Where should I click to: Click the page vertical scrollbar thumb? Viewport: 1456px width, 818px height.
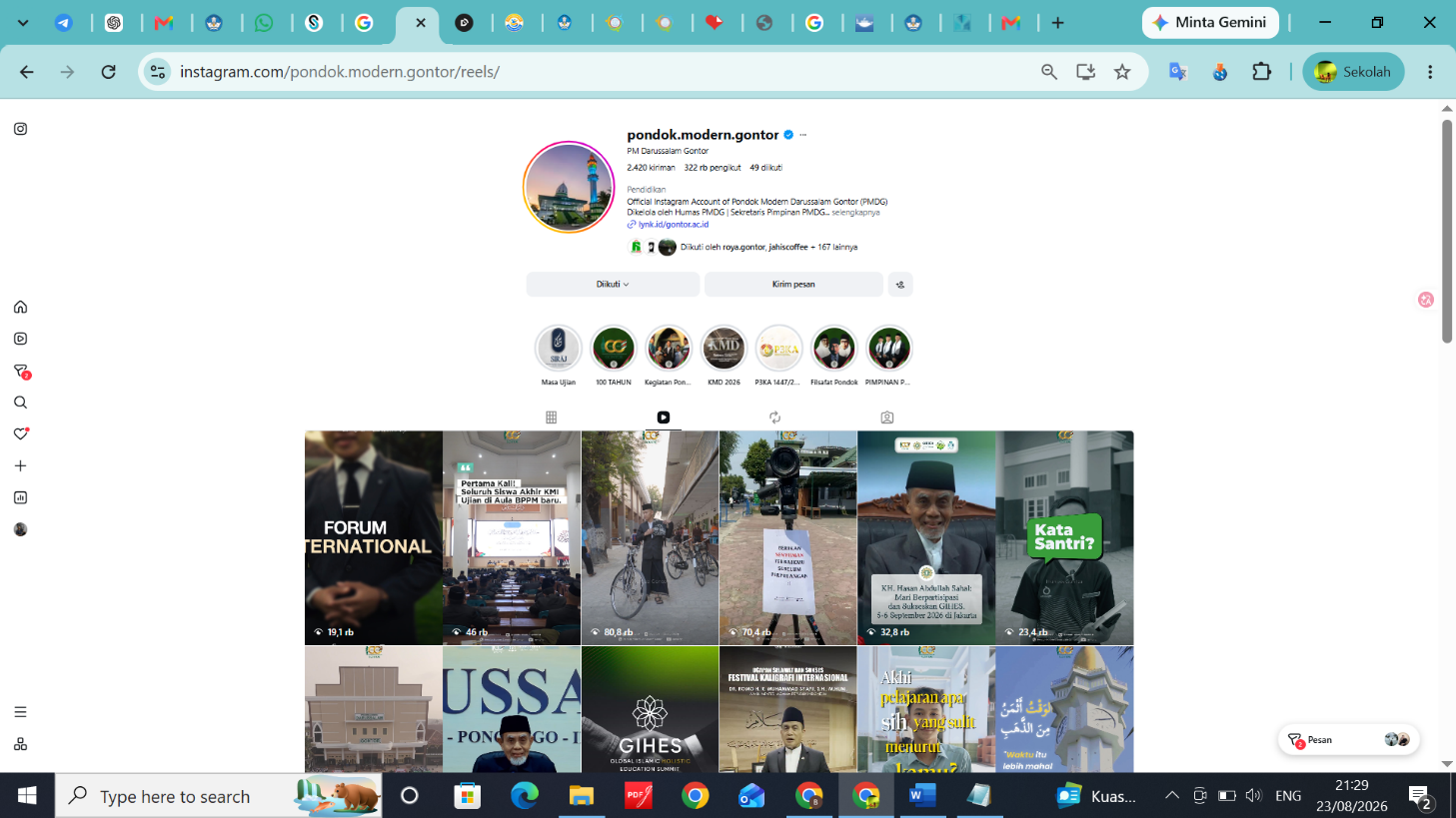[x=1447, y=232]
